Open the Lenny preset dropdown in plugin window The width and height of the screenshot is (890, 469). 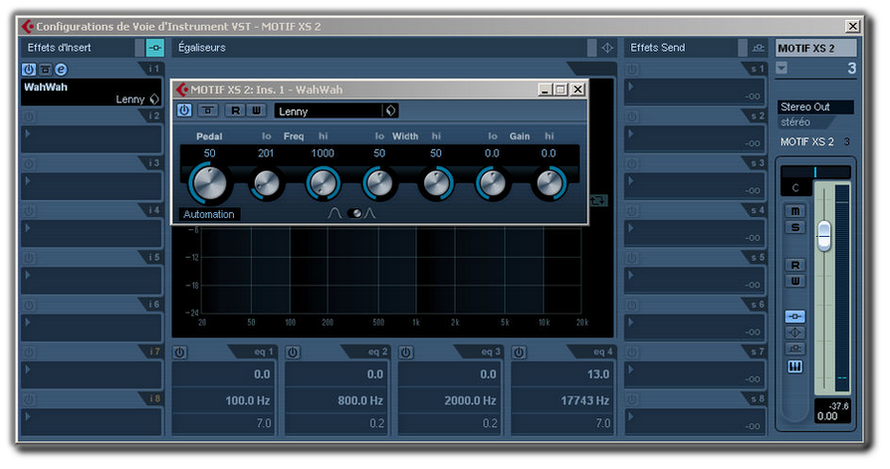tap(391, 111)
